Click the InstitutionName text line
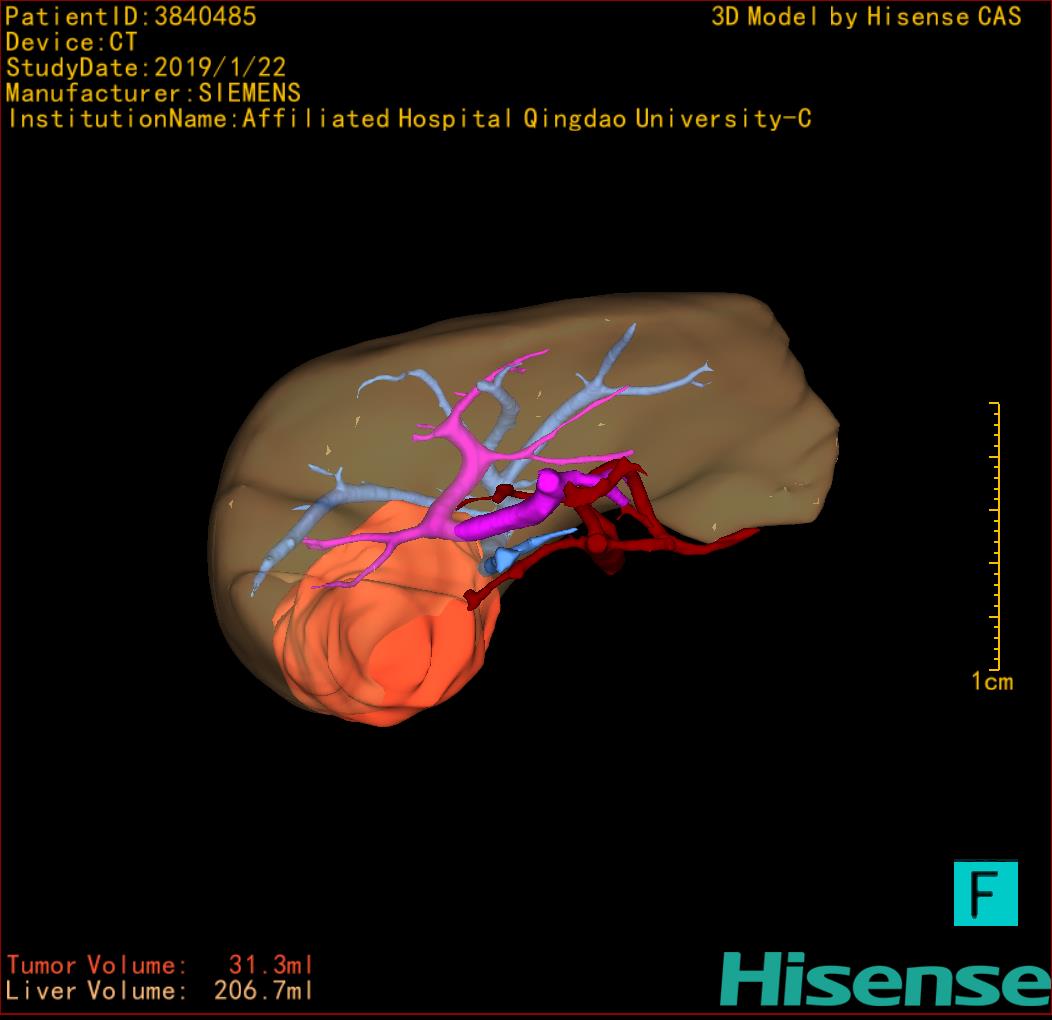Screen dimensions: 1052x1020 pos(408,119)
